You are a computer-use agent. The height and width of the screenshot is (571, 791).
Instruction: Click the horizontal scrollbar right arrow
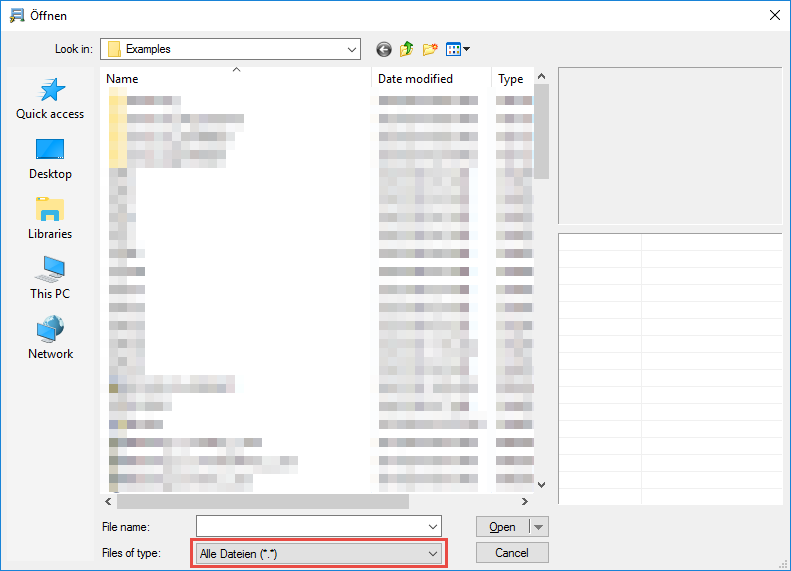525,501
